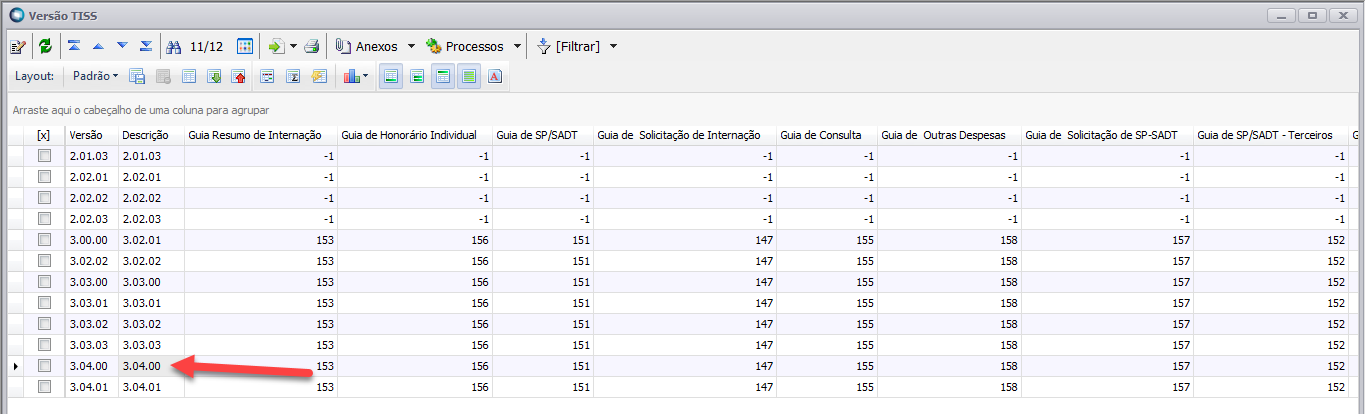
Task: Open search with the binoculars icon
Action: coord(174,46)
